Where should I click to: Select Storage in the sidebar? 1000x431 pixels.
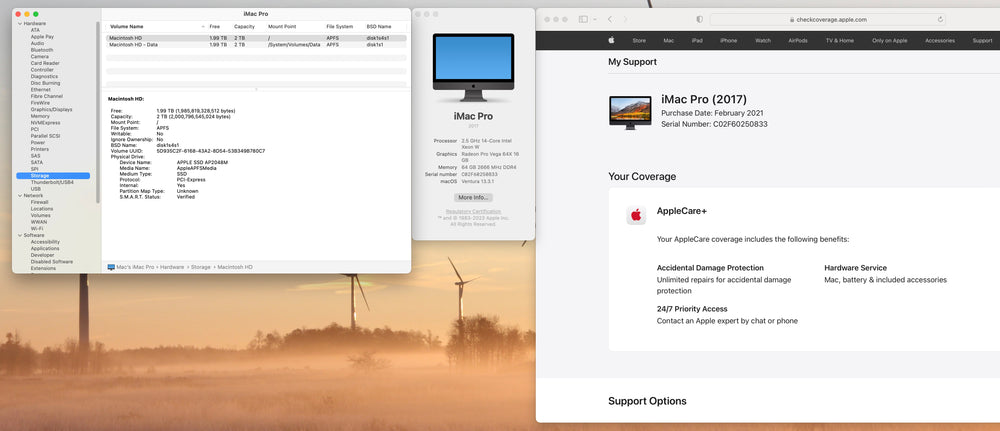(53, 176)
